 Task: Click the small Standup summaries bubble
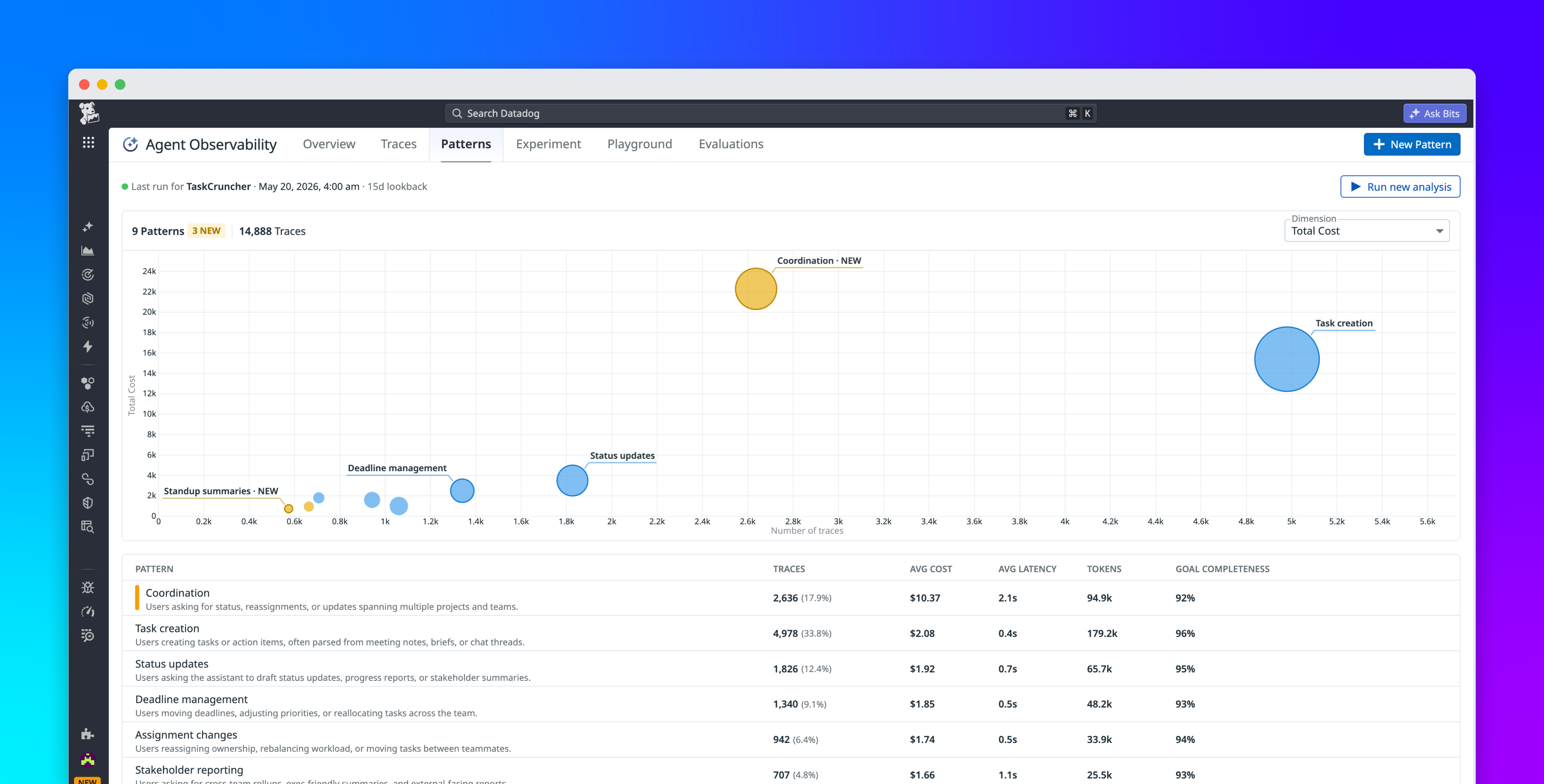pos(289,509)
